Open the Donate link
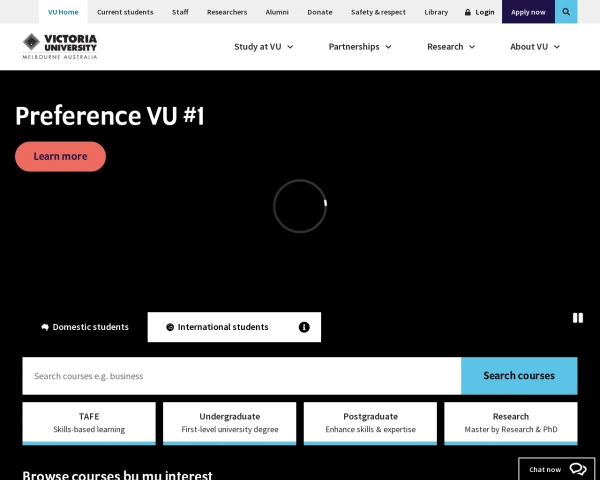 click(x=320, y=12)
